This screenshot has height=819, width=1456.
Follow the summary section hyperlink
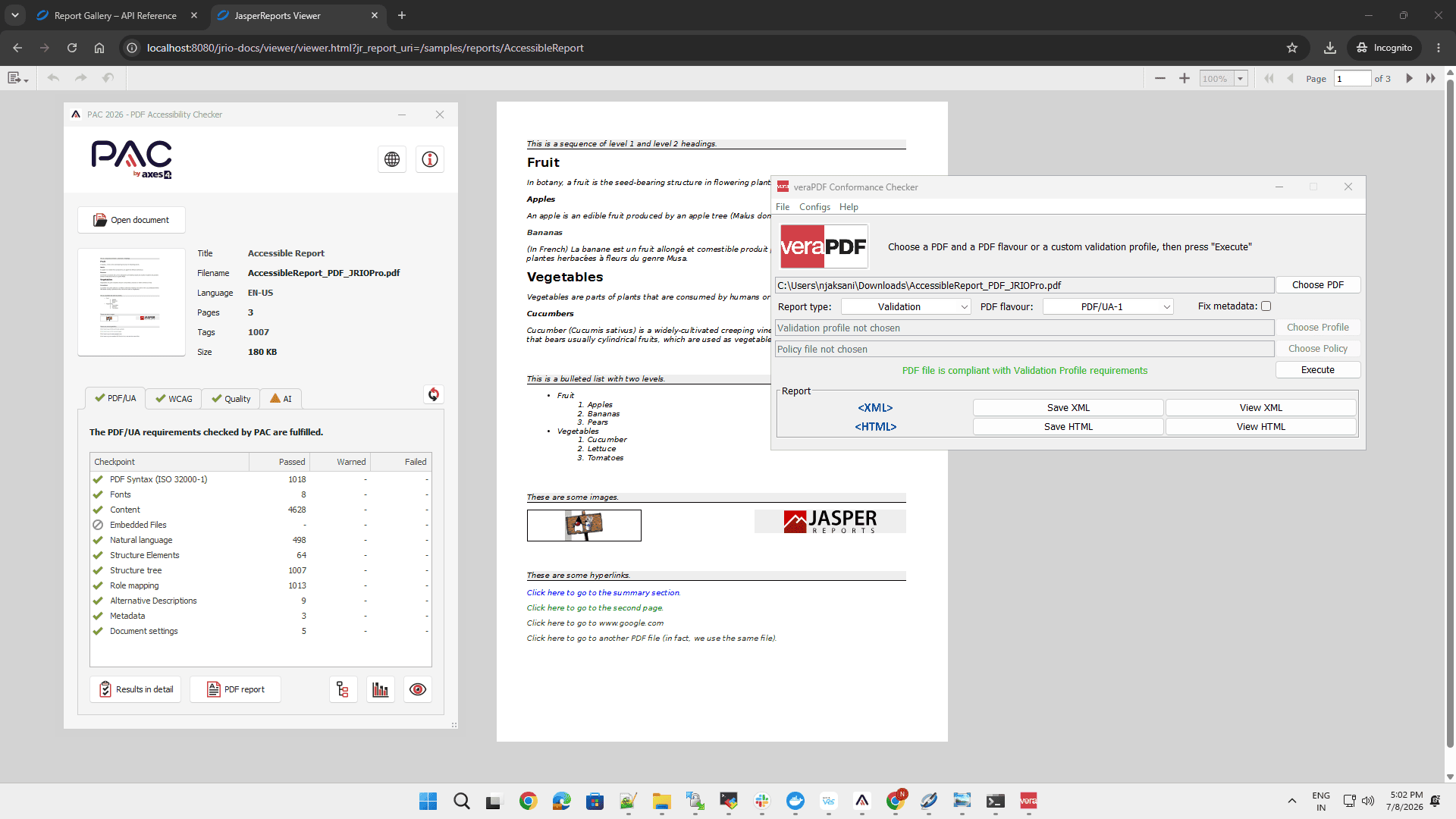coord(604,593)
